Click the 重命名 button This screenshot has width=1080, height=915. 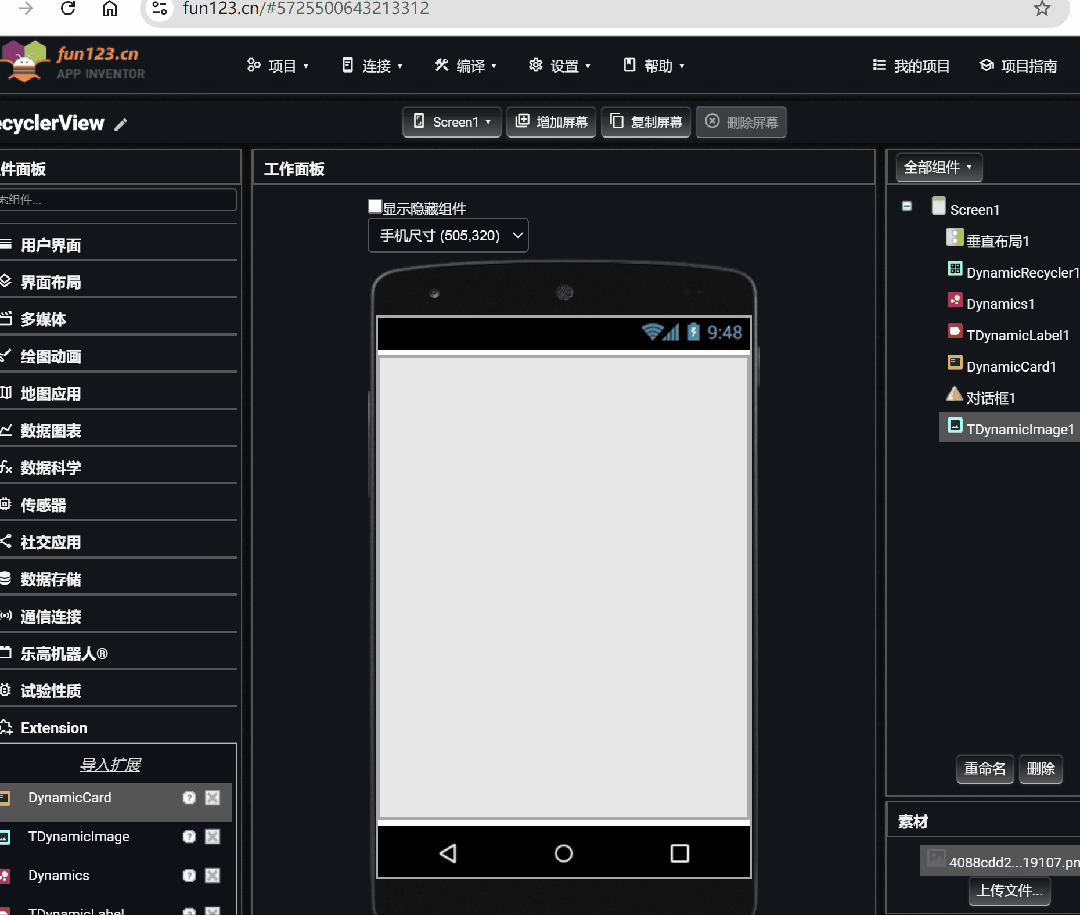tap(985, 769)
